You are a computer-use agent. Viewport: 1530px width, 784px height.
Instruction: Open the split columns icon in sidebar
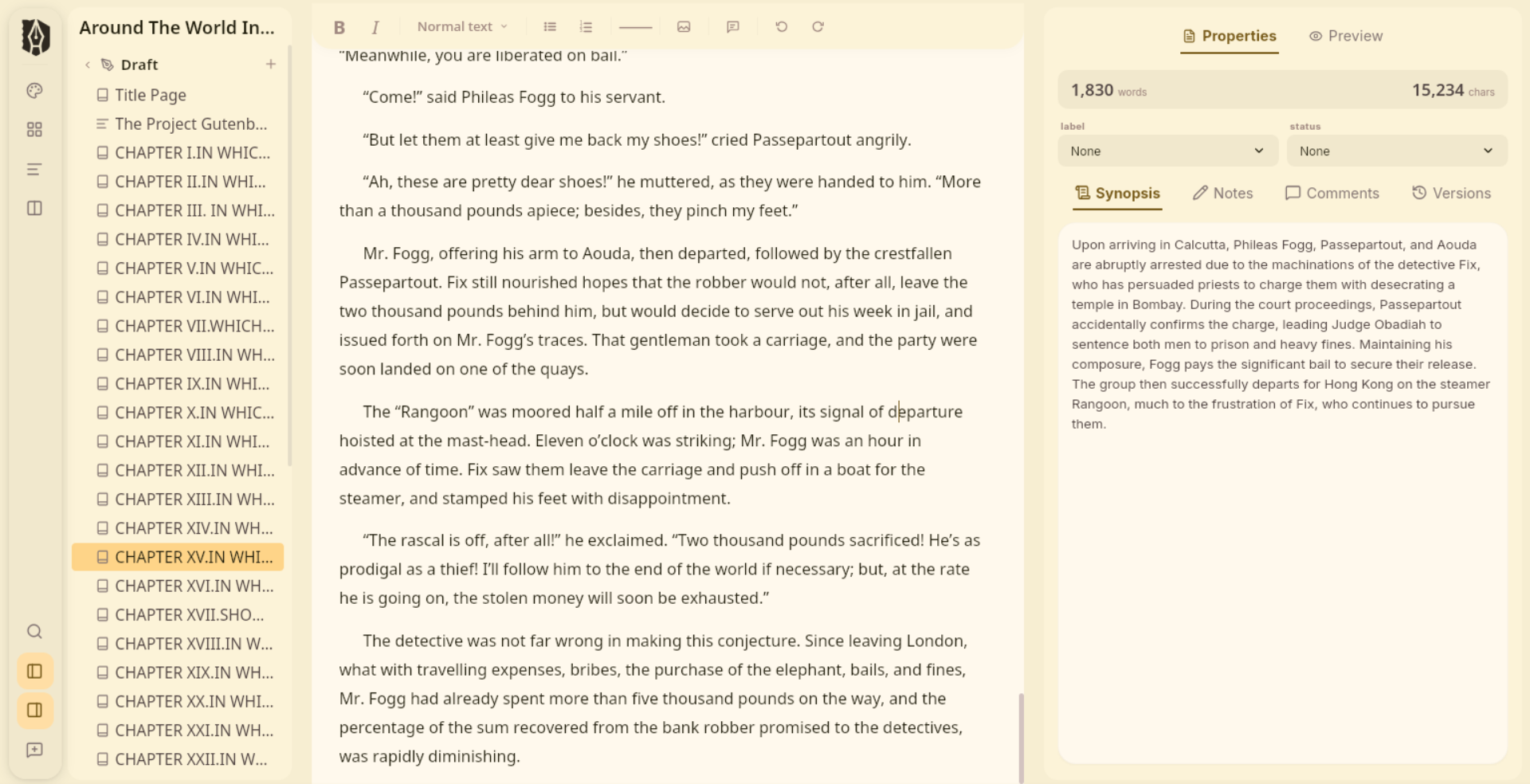tap(34, 208)
